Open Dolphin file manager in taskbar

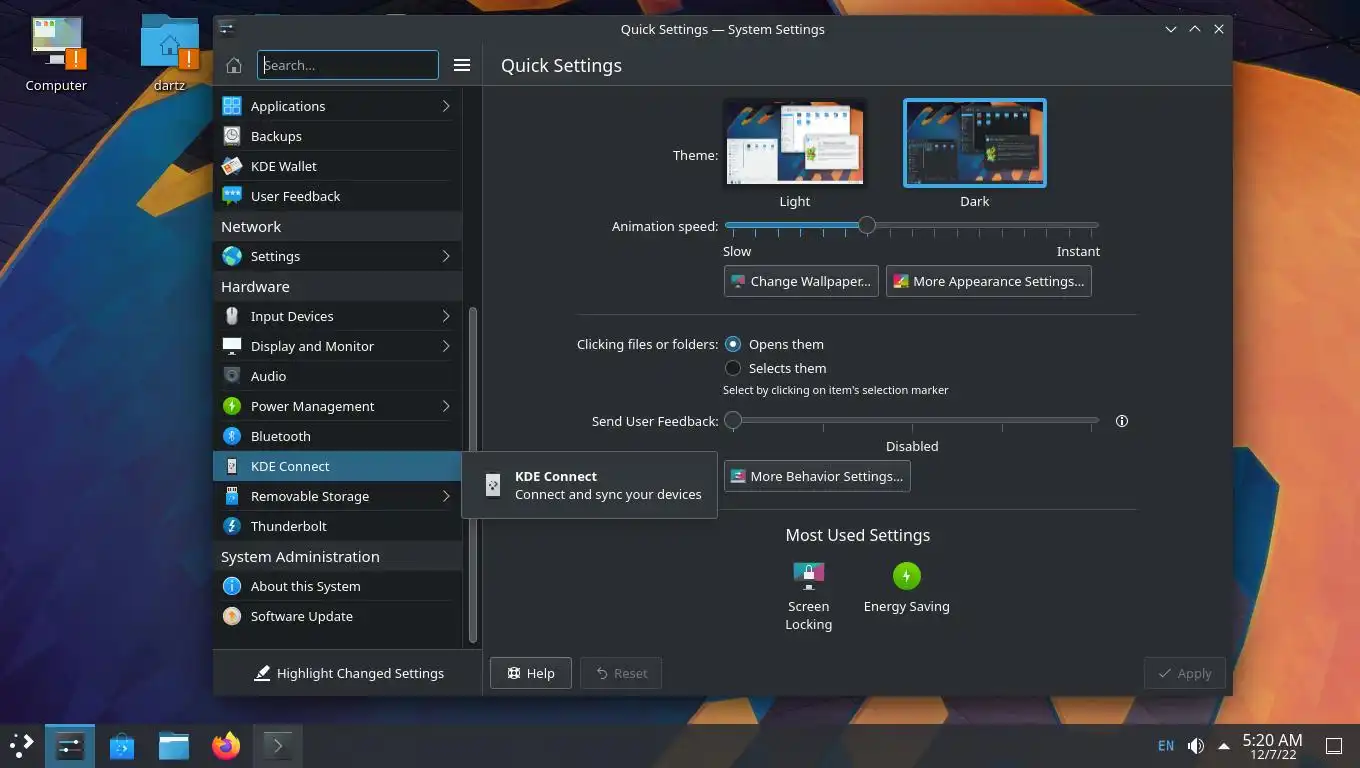(x=174, y=745)
